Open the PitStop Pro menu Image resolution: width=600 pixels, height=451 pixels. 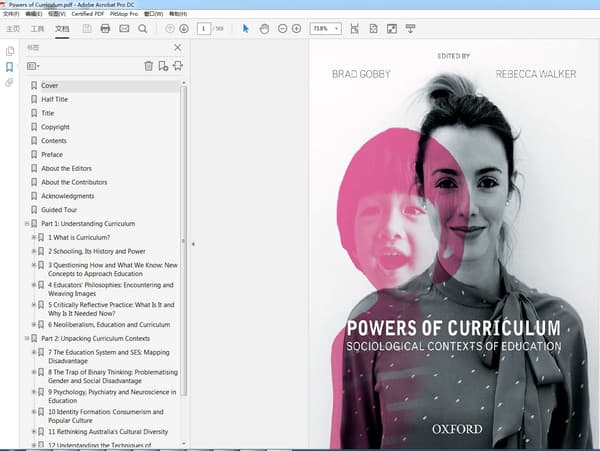pyautogui.click(x=124, y=14)
